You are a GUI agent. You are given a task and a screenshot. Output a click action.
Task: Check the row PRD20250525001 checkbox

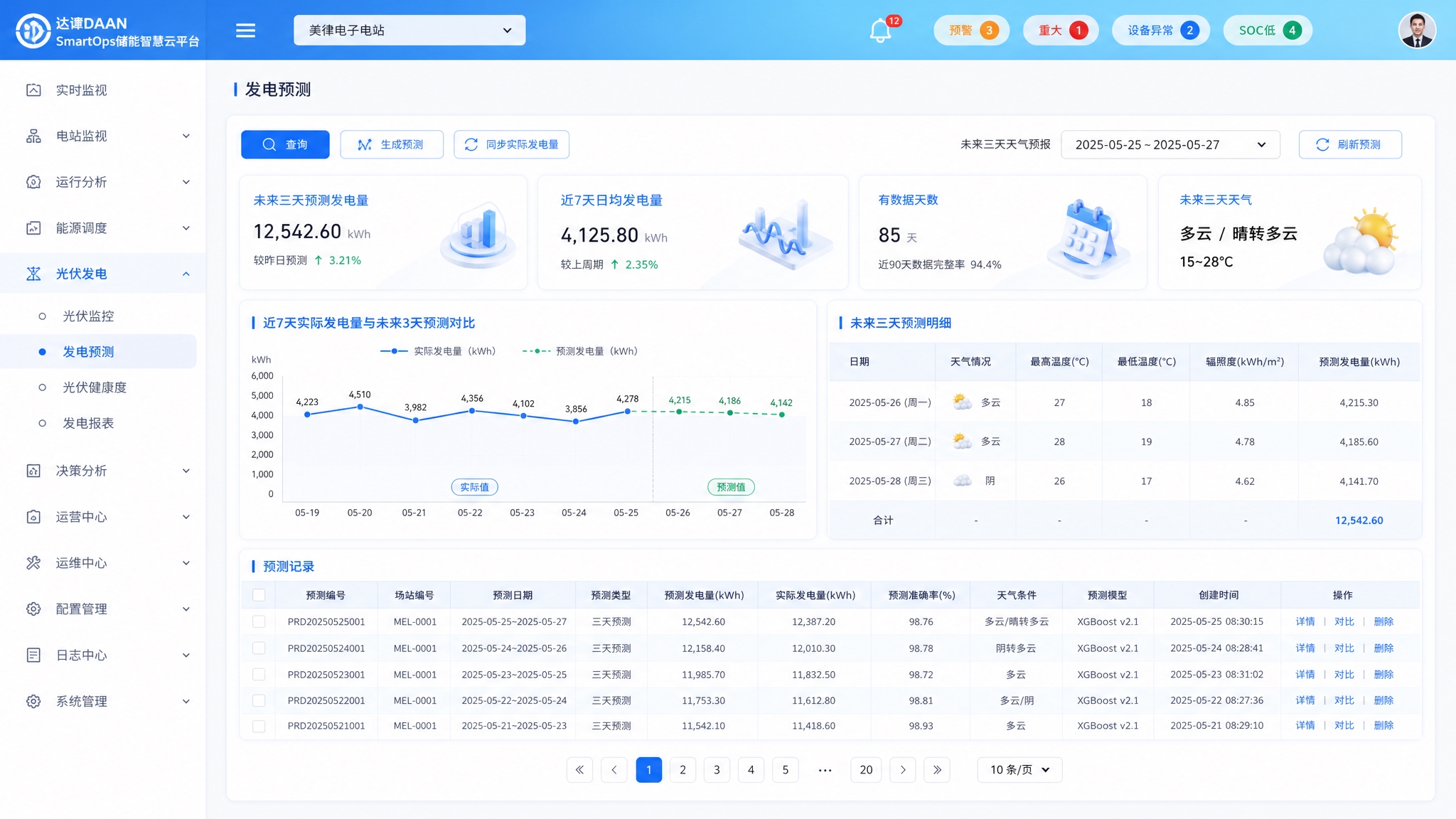coord(259,621)
